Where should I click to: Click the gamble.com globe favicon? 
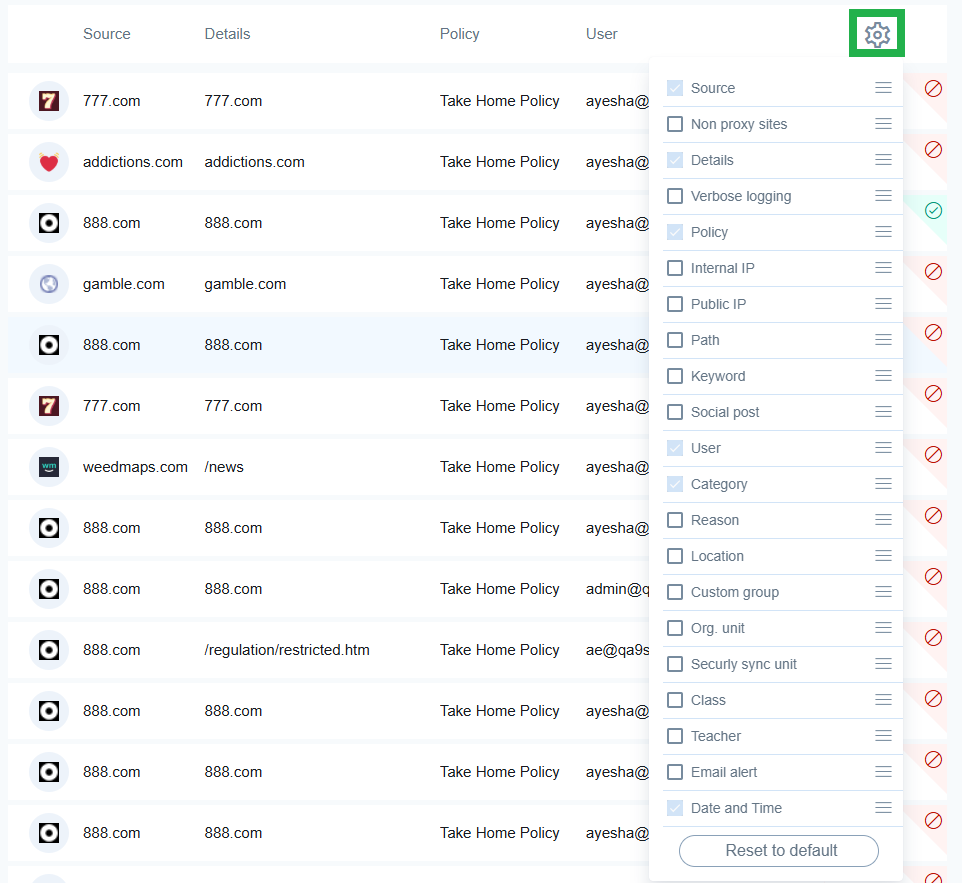tap(49, 284)
